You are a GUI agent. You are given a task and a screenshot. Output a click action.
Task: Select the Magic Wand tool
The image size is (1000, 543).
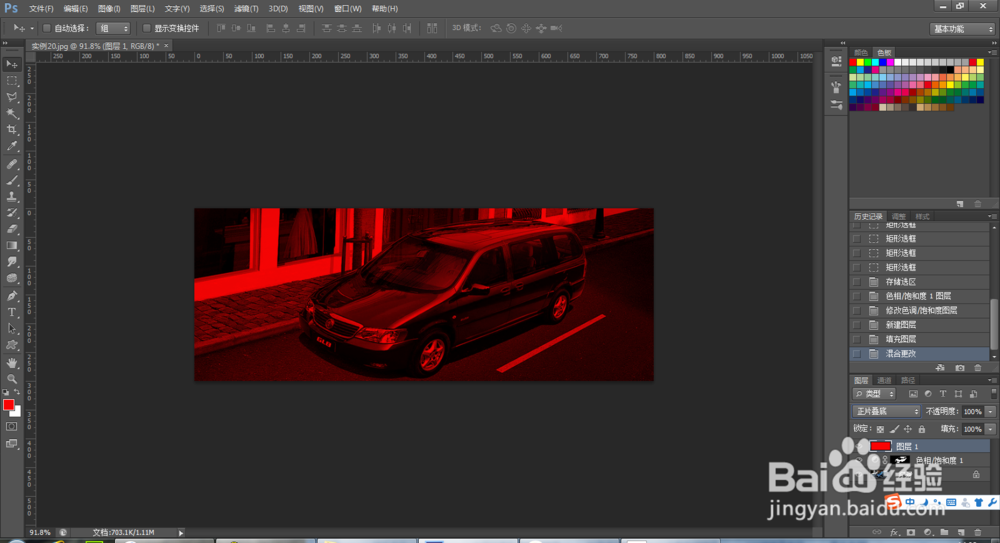[12, 114]
